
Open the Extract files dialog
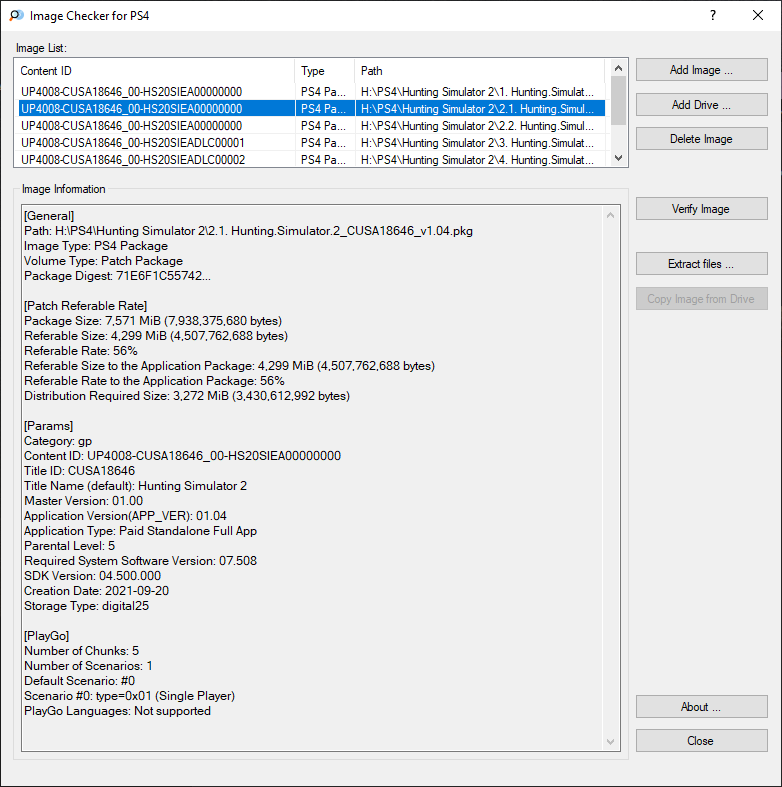[x=701, y=264]
